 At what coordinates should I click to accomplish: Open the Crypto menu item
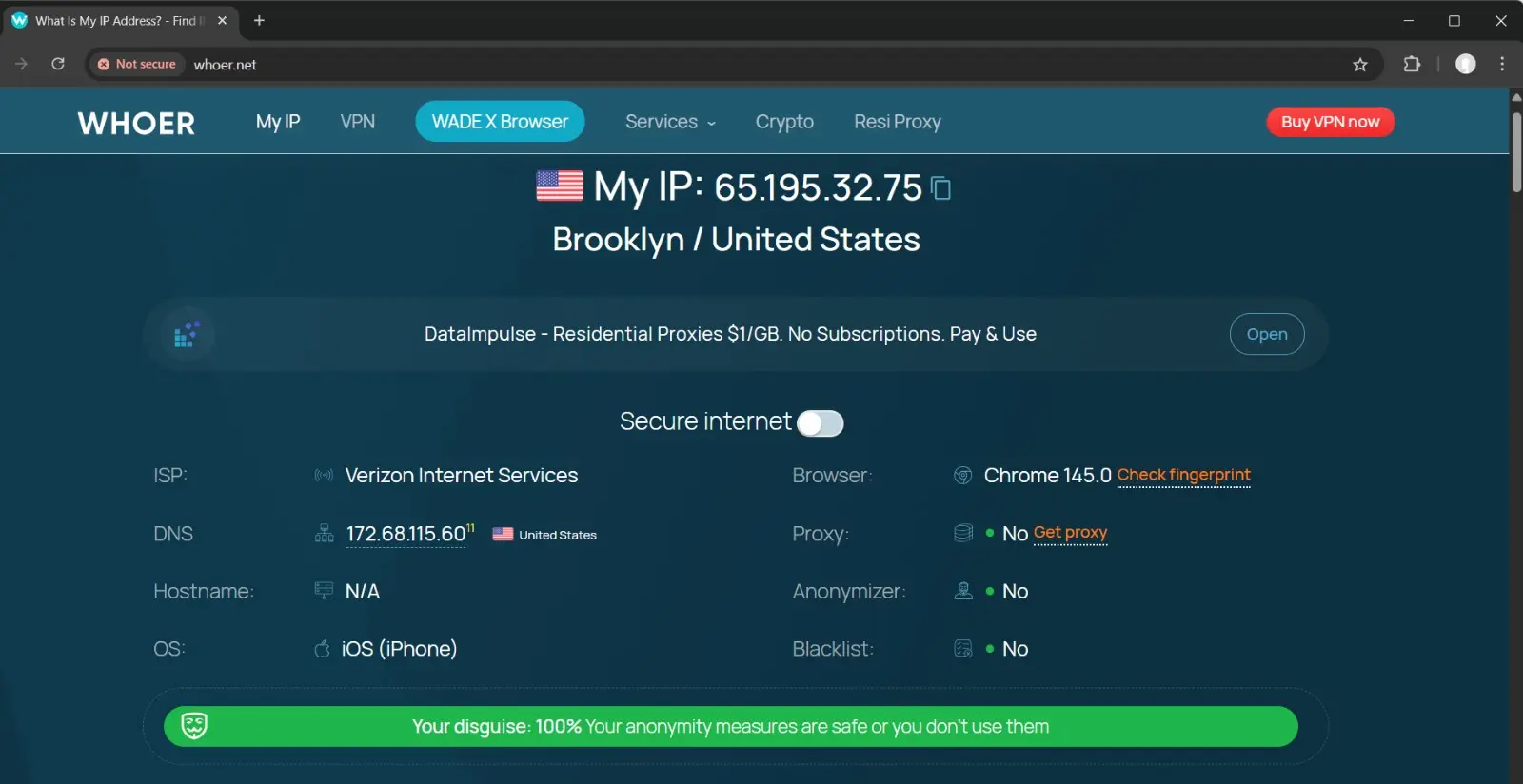[x=784, y=122]
